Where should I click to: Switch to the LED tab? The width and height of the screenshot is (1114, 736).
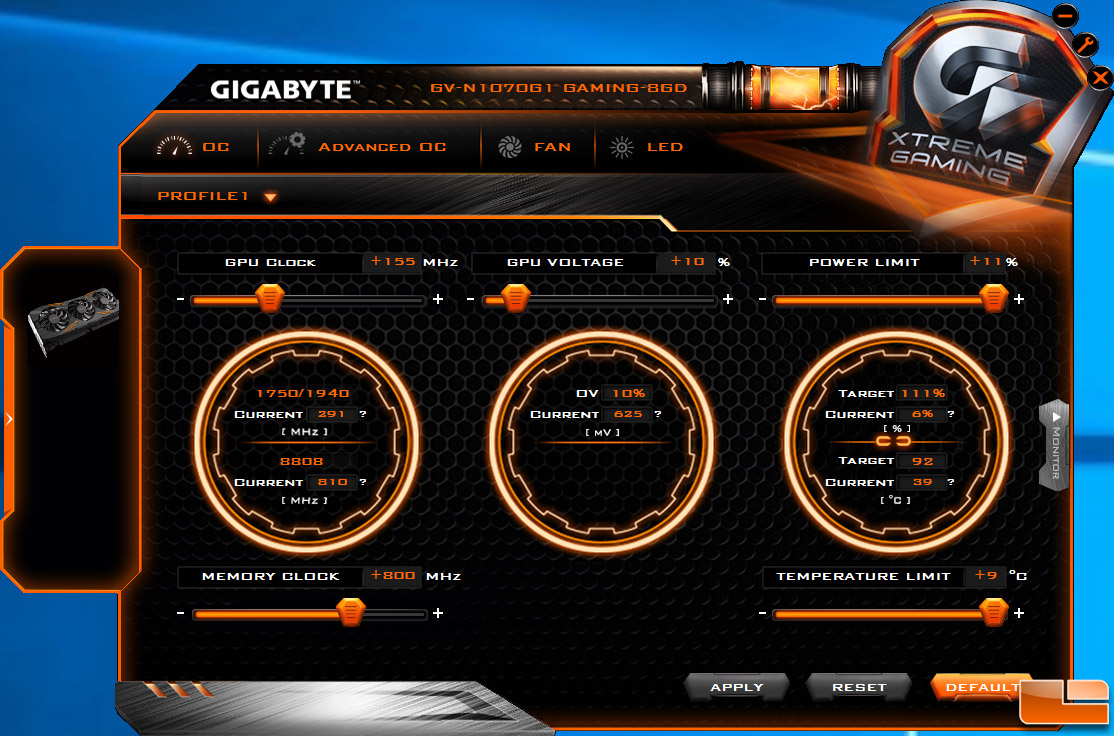646,146
